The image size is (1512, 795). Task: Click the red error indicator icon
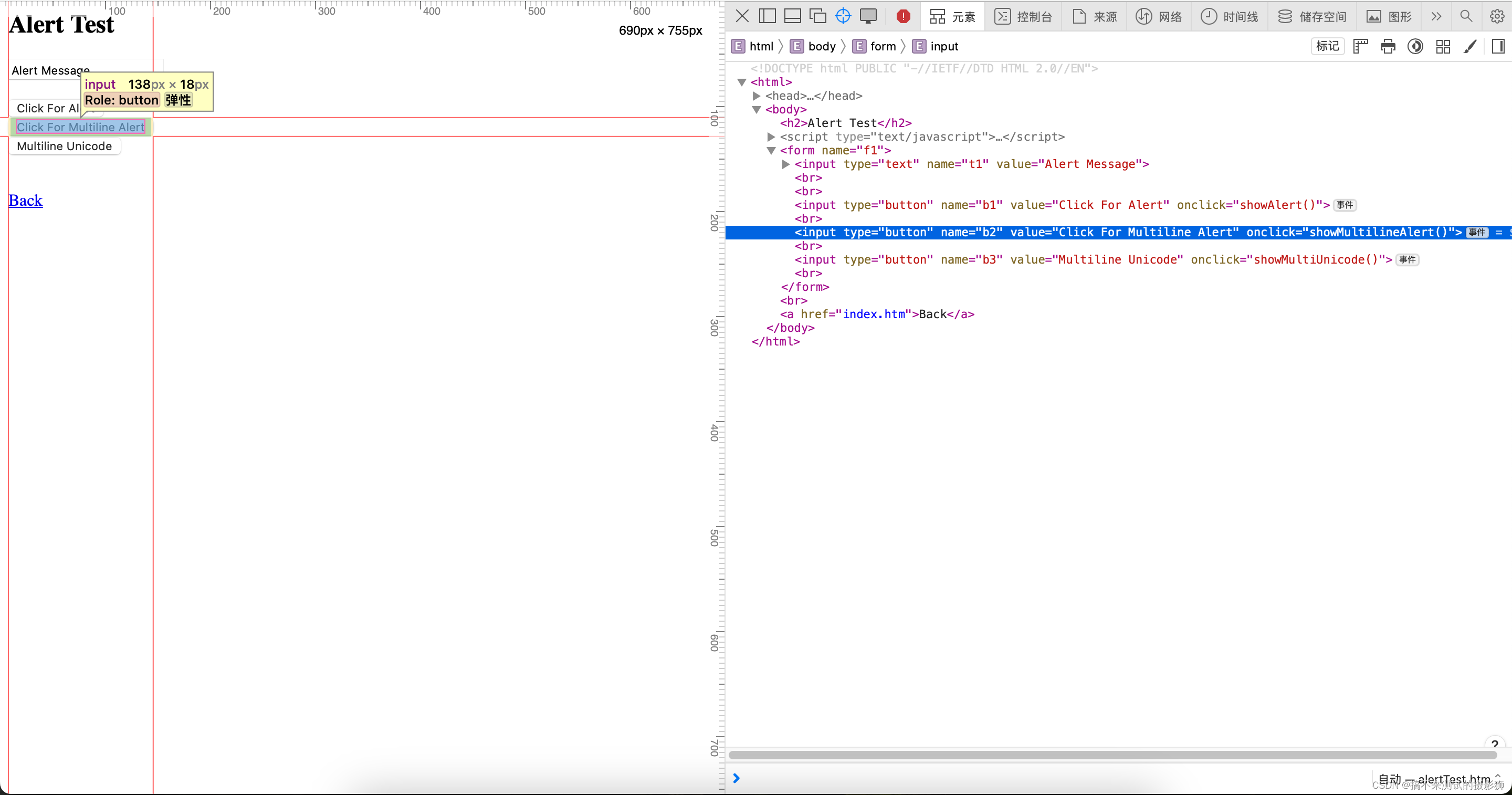coord(904,16)
